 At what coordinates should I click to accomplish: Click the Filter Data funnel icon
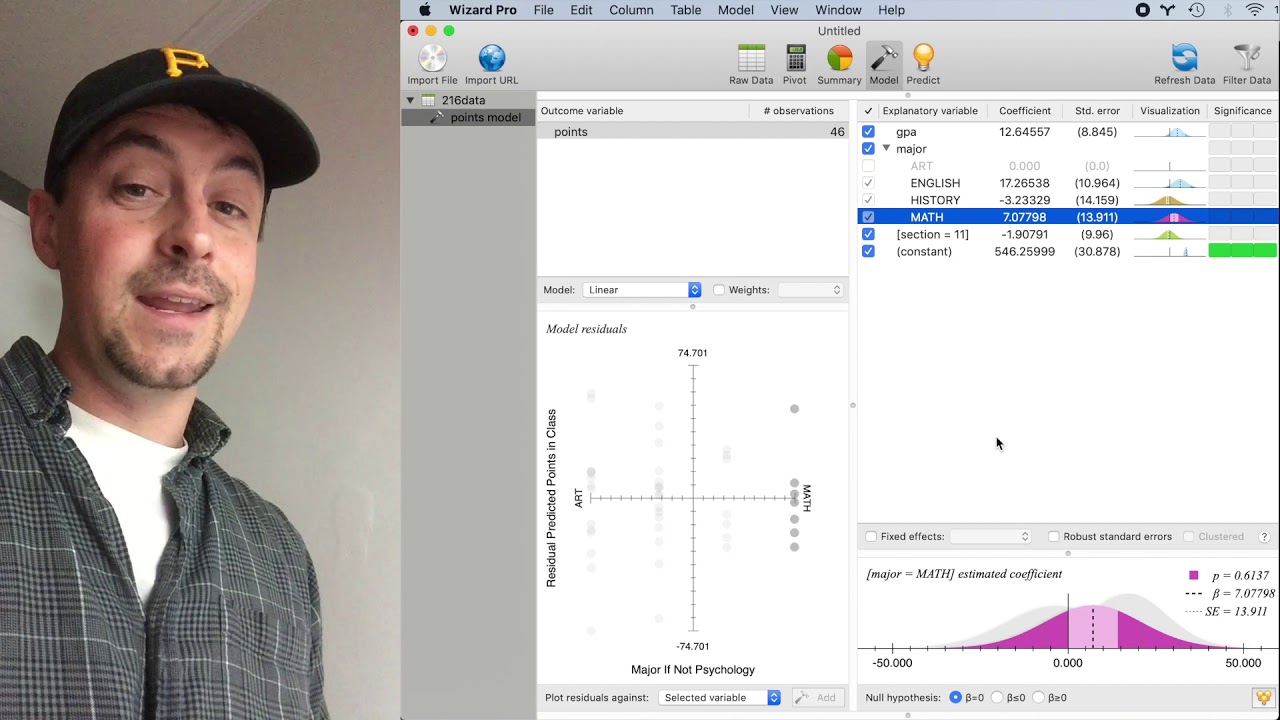click(x=1247, y=65)
